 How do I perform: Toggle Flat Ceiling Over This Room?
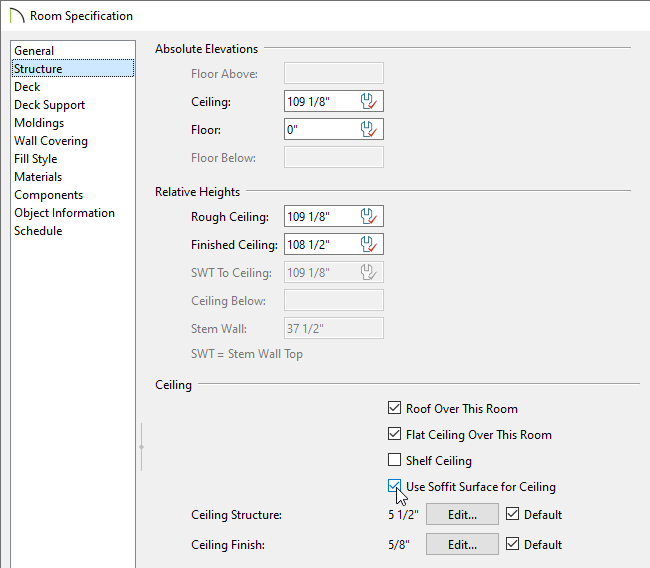pos(394,434)
